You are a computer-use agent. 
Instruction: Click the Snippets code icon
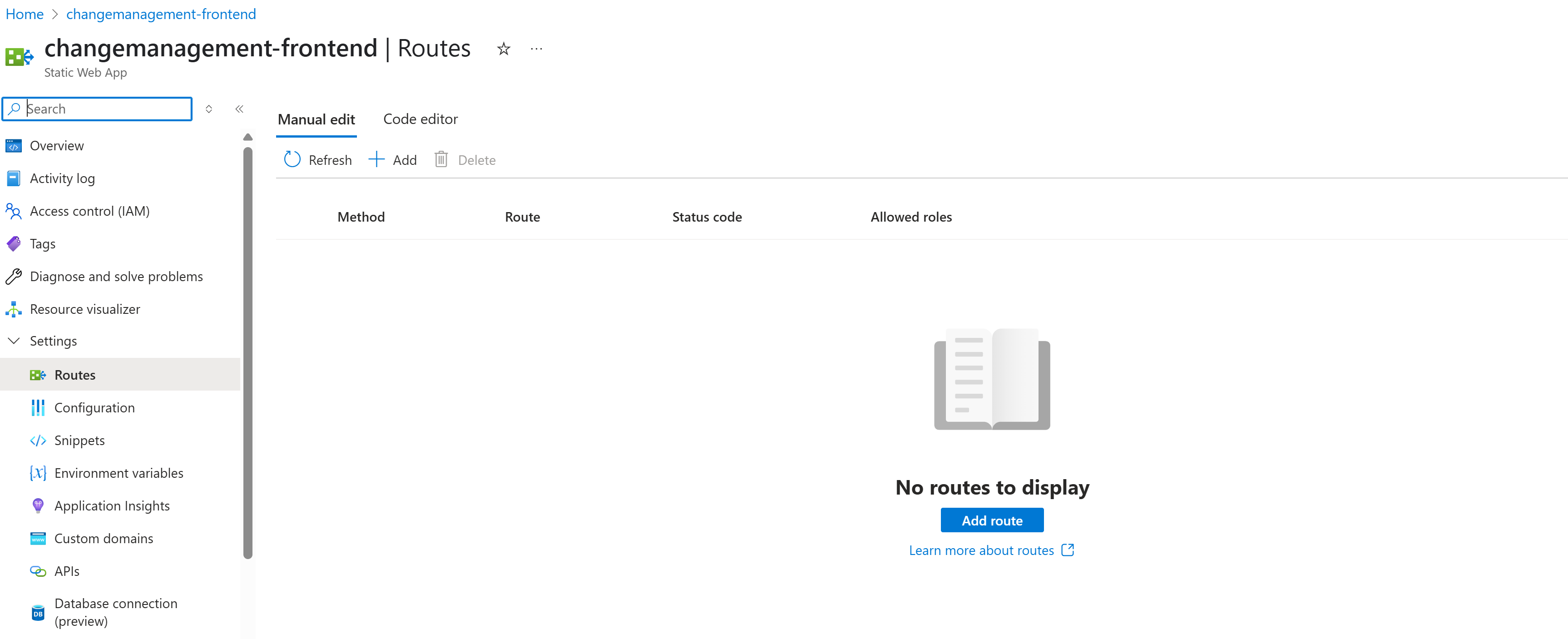38,441
